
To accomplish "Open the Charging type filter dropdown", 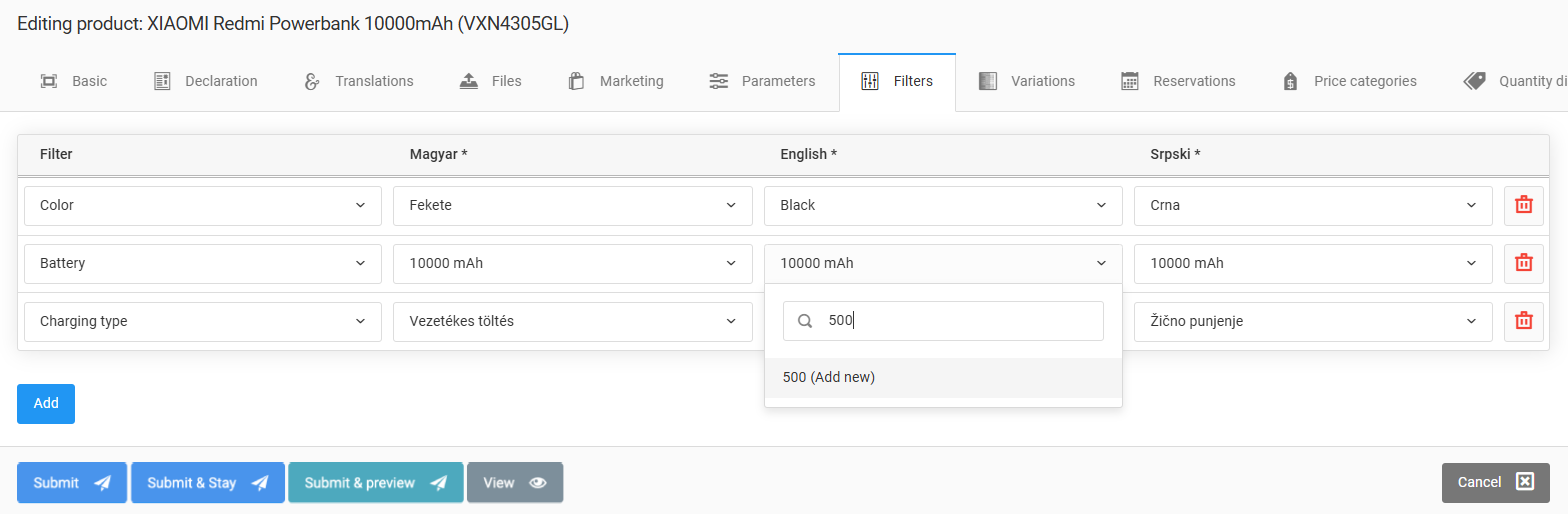I will [203, 321].
